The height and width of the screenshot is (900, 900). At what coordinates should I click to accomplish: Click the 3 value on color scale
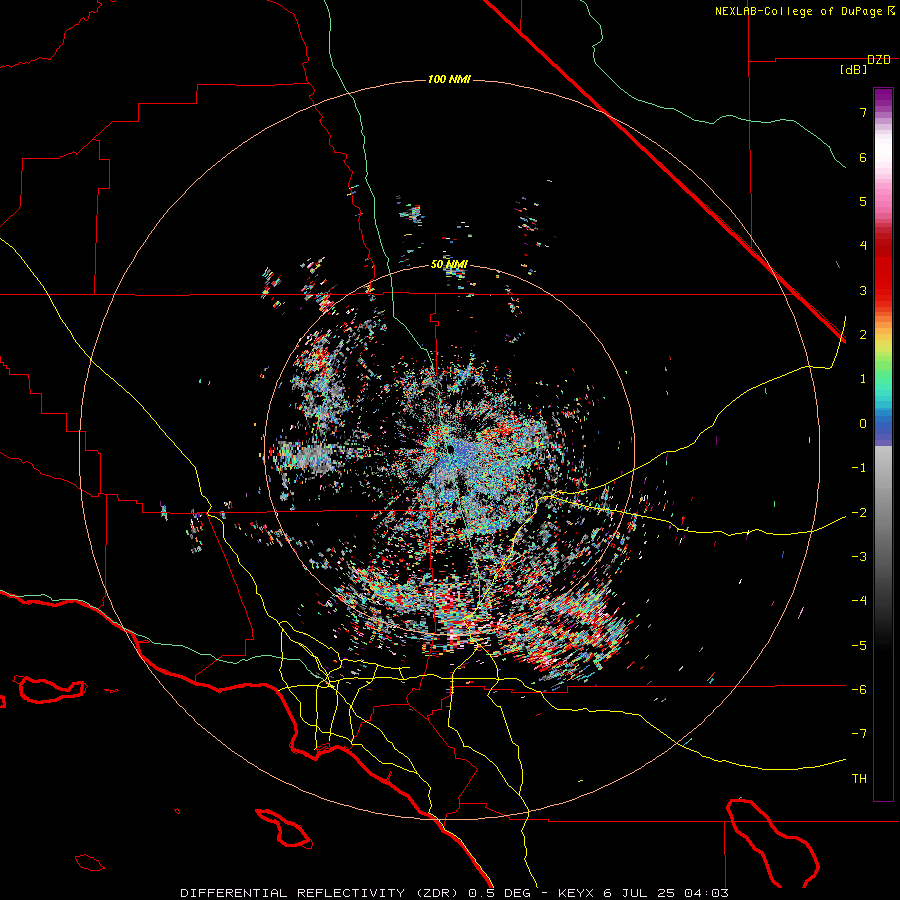[863, 290]
